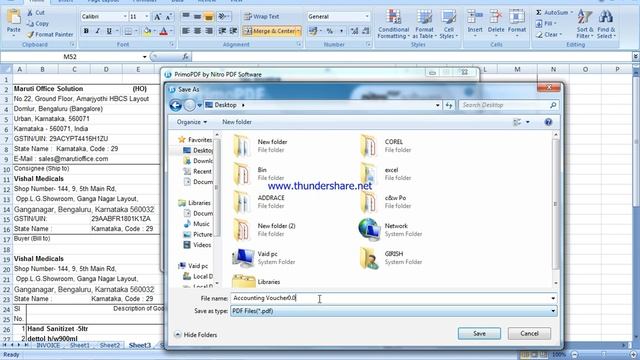Viewport: 640px width, 360px height.
Task: Click the Refresh icon beside the address bar
Action: [x=449, y=105]
